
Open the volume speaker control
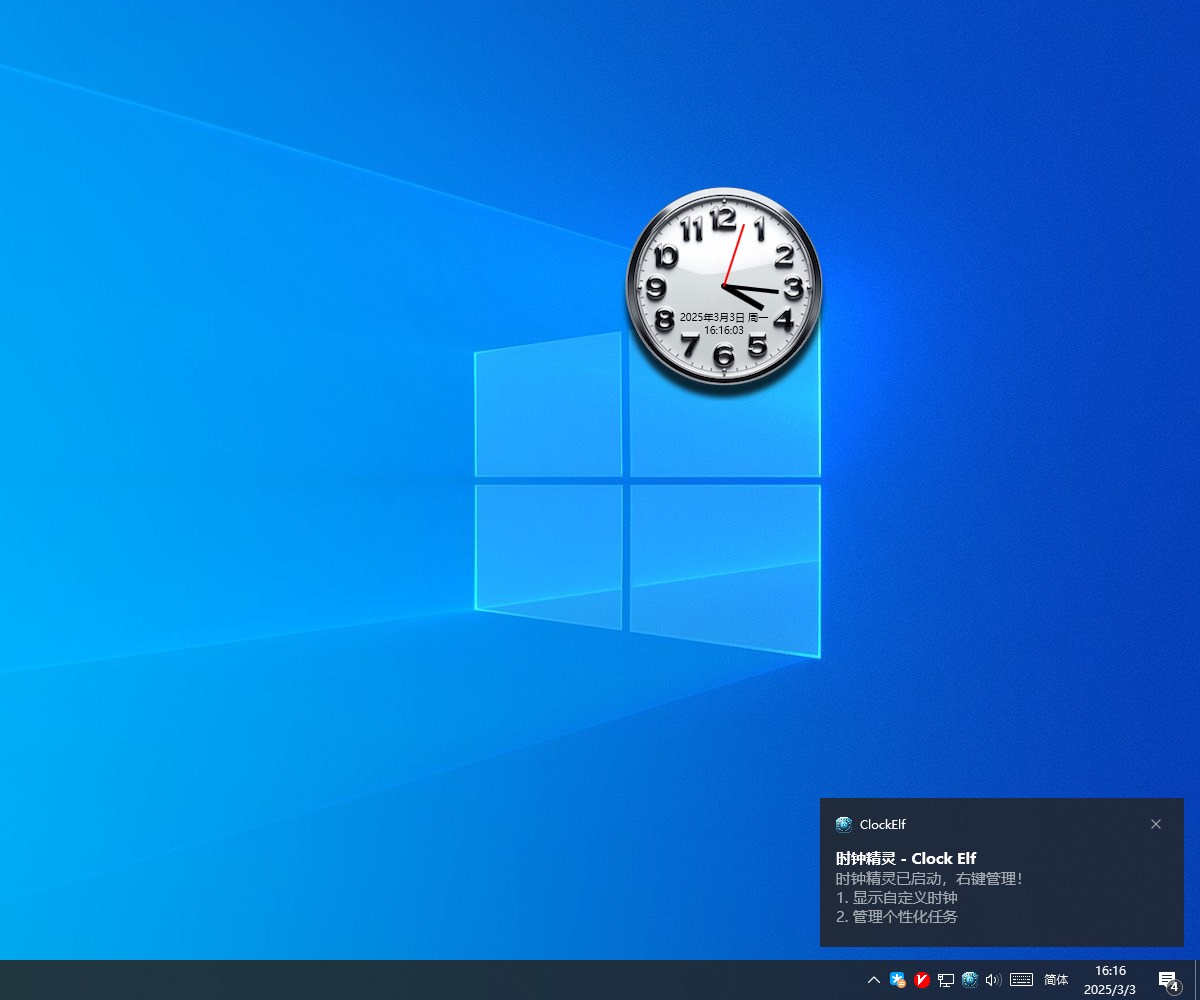pos(993,980)
